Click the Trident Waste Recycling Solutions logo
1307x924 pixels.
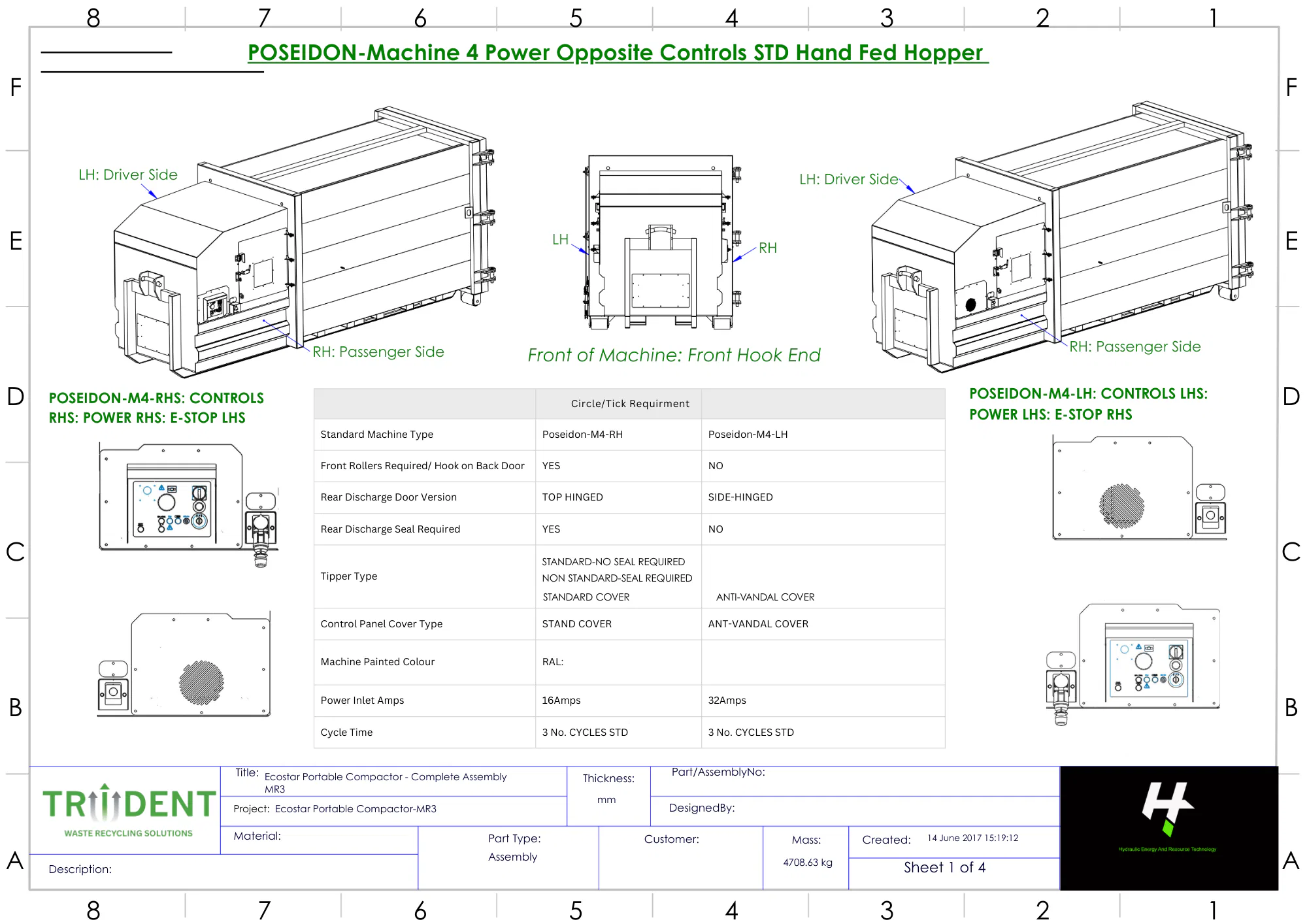tap(128, 810)
